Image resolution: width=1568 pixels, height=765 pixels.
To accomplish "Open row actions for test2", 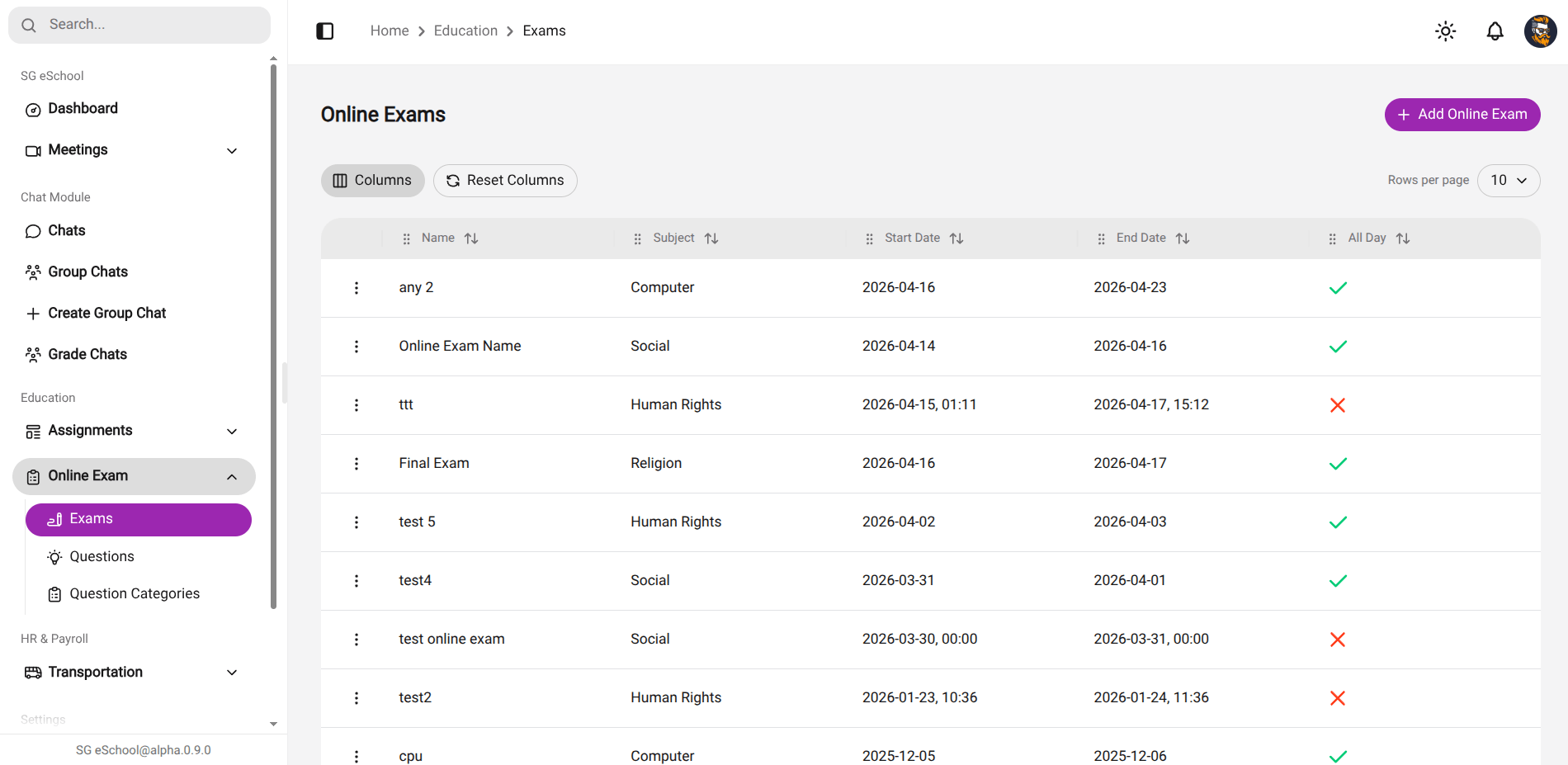I will 357,698.
